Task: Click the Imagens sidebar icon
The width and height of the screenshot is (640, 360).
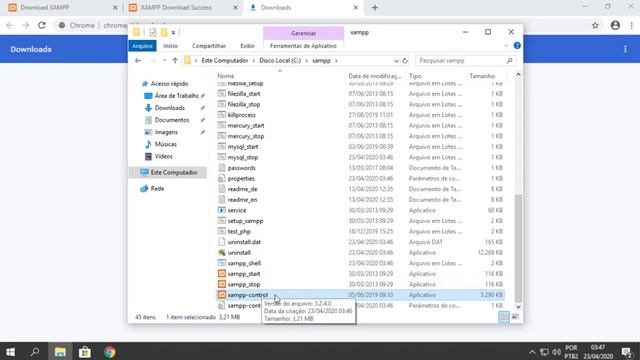Action: tap(148, 132)
